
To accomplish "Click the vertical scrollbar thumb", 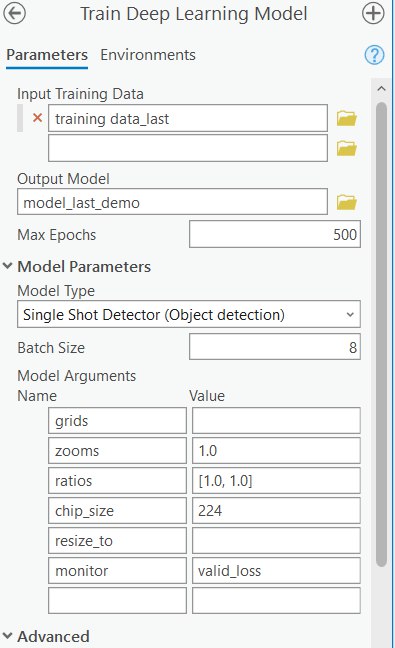I will coord(381,335).
